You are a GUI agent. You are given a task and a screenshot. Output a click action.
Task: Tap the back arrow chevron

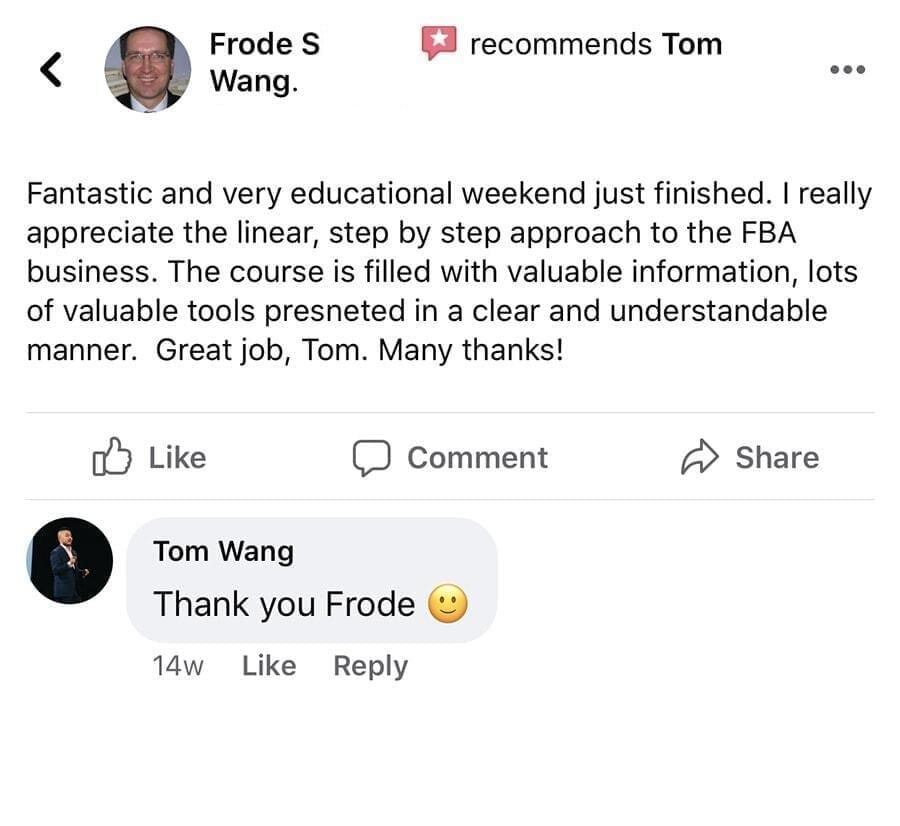(x=51, y=68)
